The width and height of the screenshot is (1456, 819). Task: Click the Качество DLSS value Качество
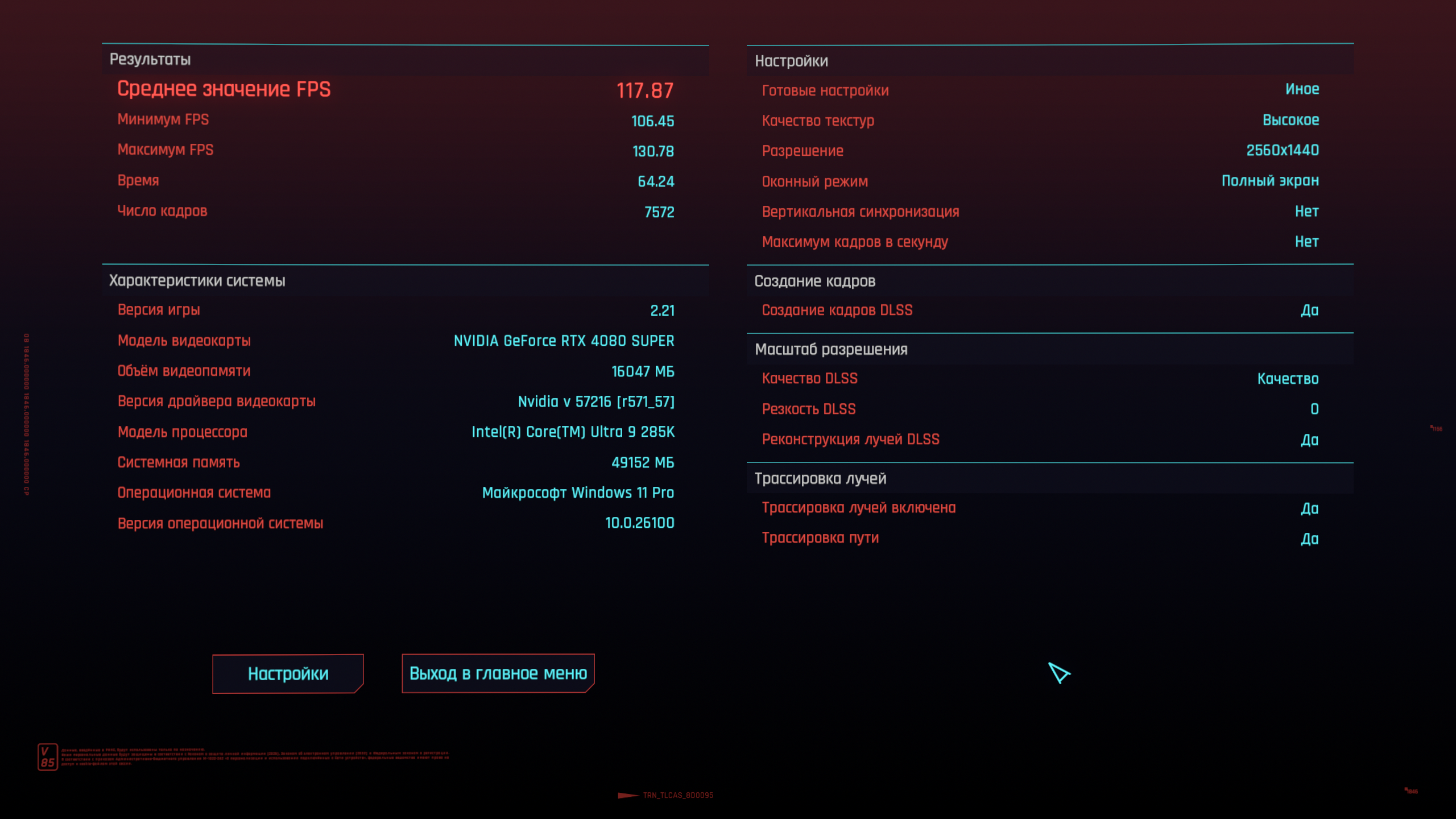click(x=1288, y=379)
